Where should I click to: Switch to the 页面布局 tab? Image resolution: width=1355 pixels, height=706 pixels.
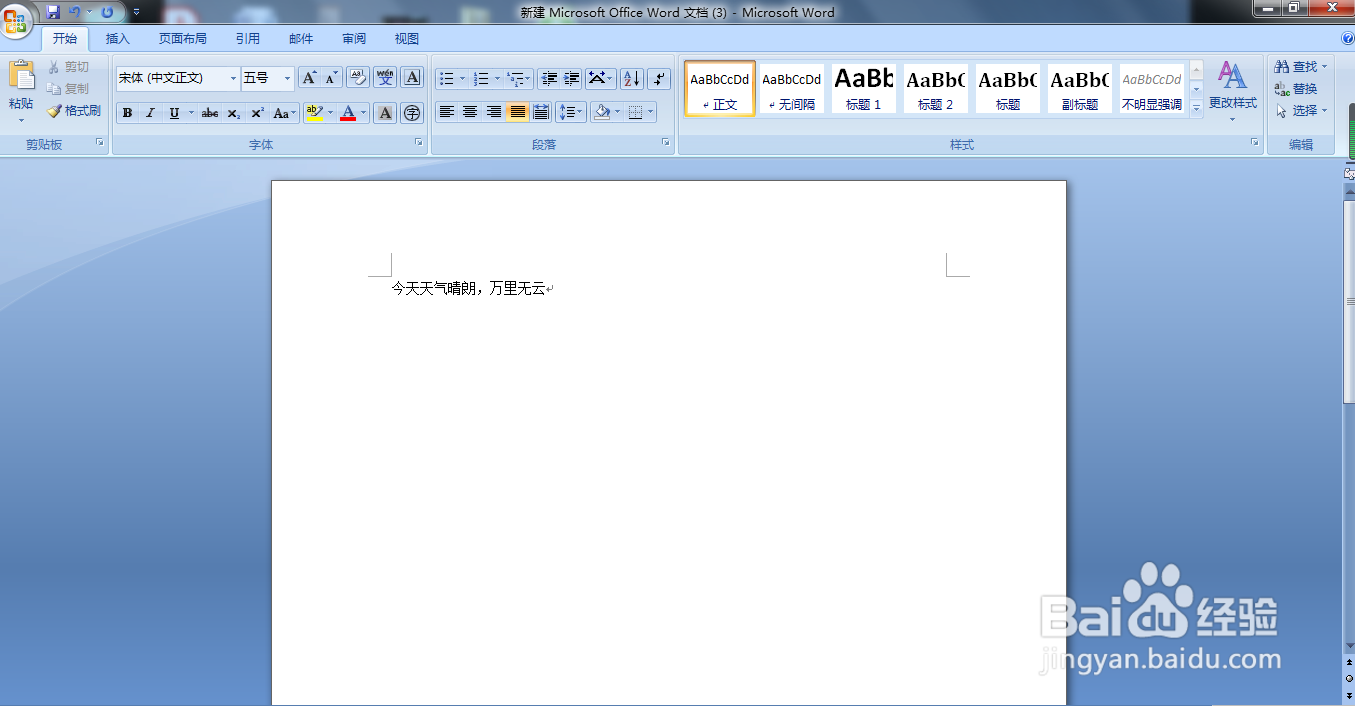pos(183,39)
